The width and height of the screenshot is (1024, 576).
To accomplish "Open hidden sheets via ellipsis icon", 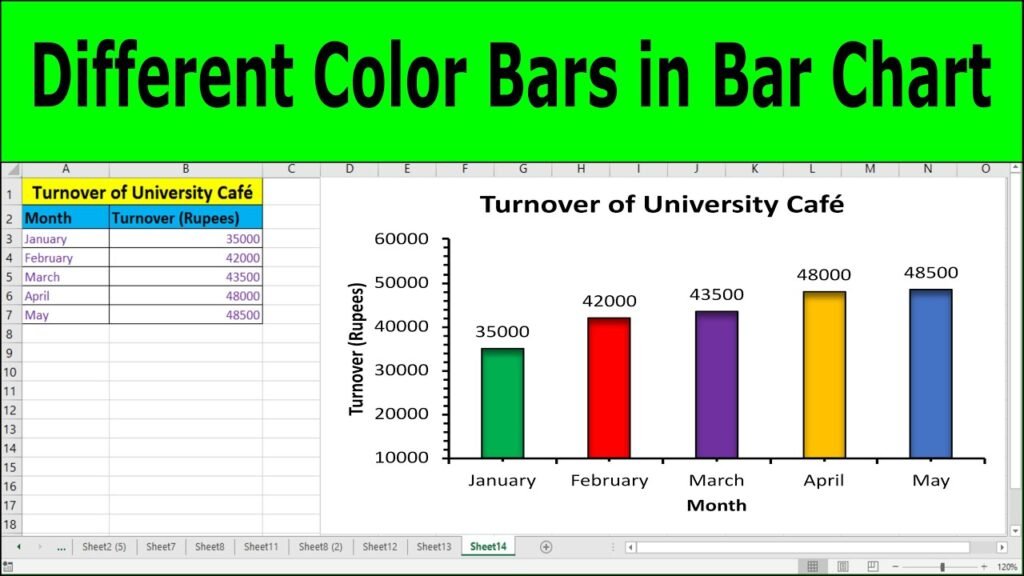I will tap(59, 547).
